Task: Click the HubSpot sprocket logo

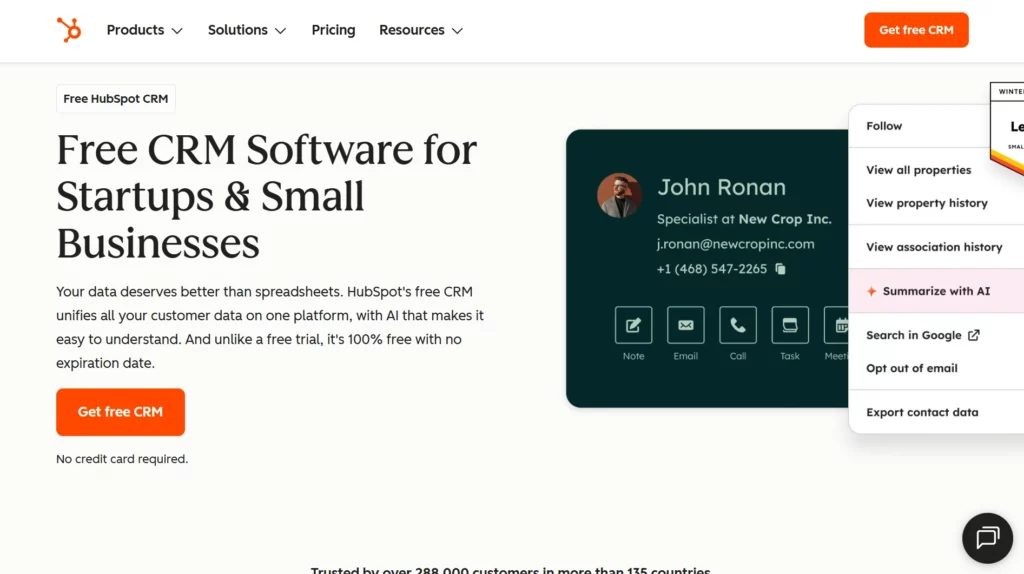Action: click(x=69, y=30)
